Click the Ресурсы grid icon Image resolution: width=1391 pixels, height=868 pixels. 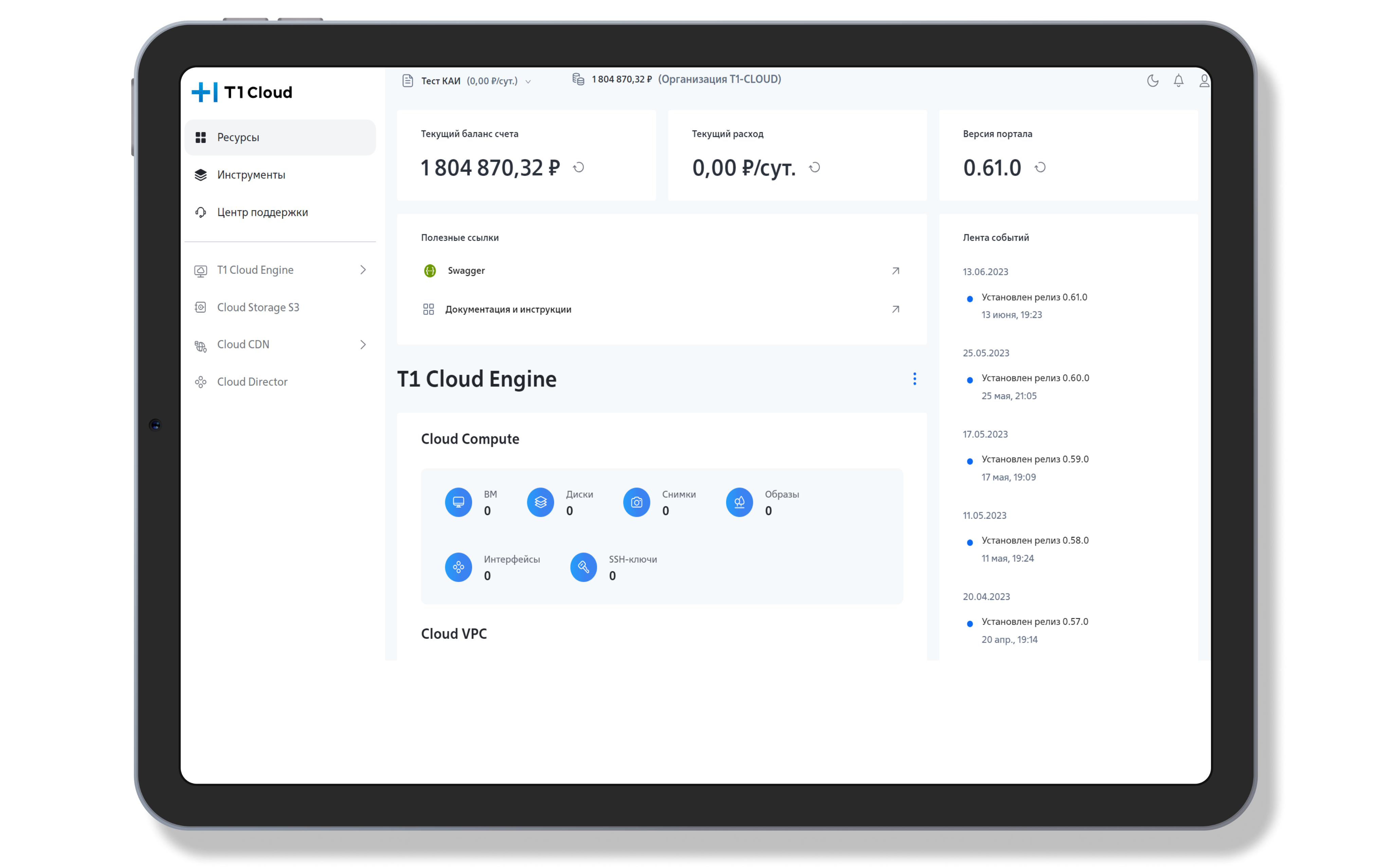pyautogui.click(x=200, y=137)
